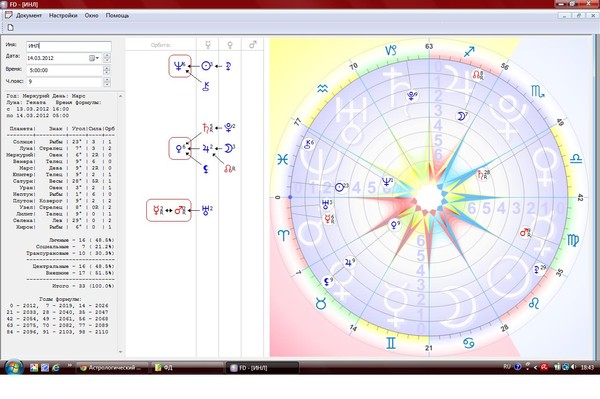
Task: Select the Mercury orbit column header
Action: point(208,45)
